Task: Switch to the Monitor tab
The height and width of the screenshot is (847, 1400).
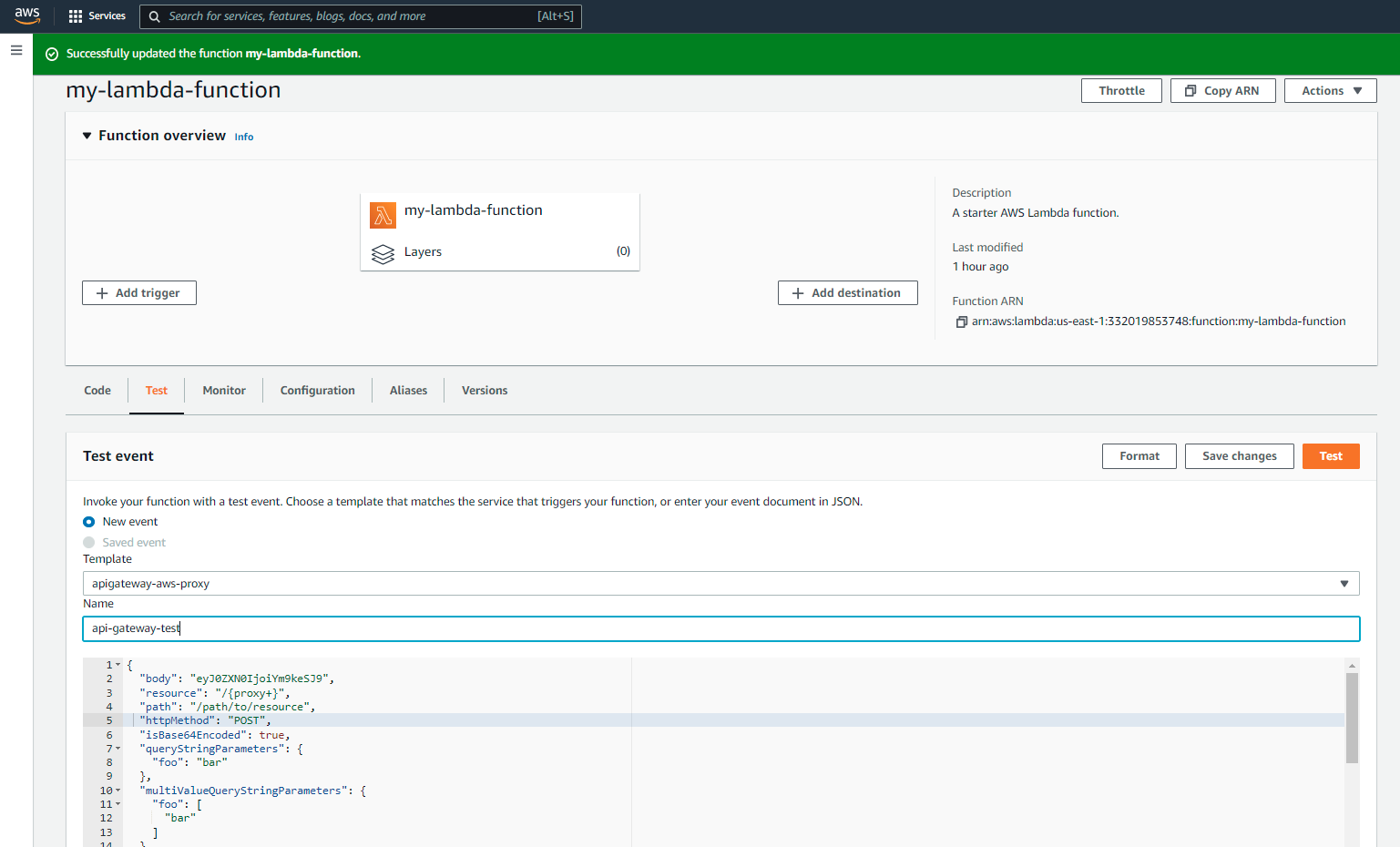Action: point(224,391)
